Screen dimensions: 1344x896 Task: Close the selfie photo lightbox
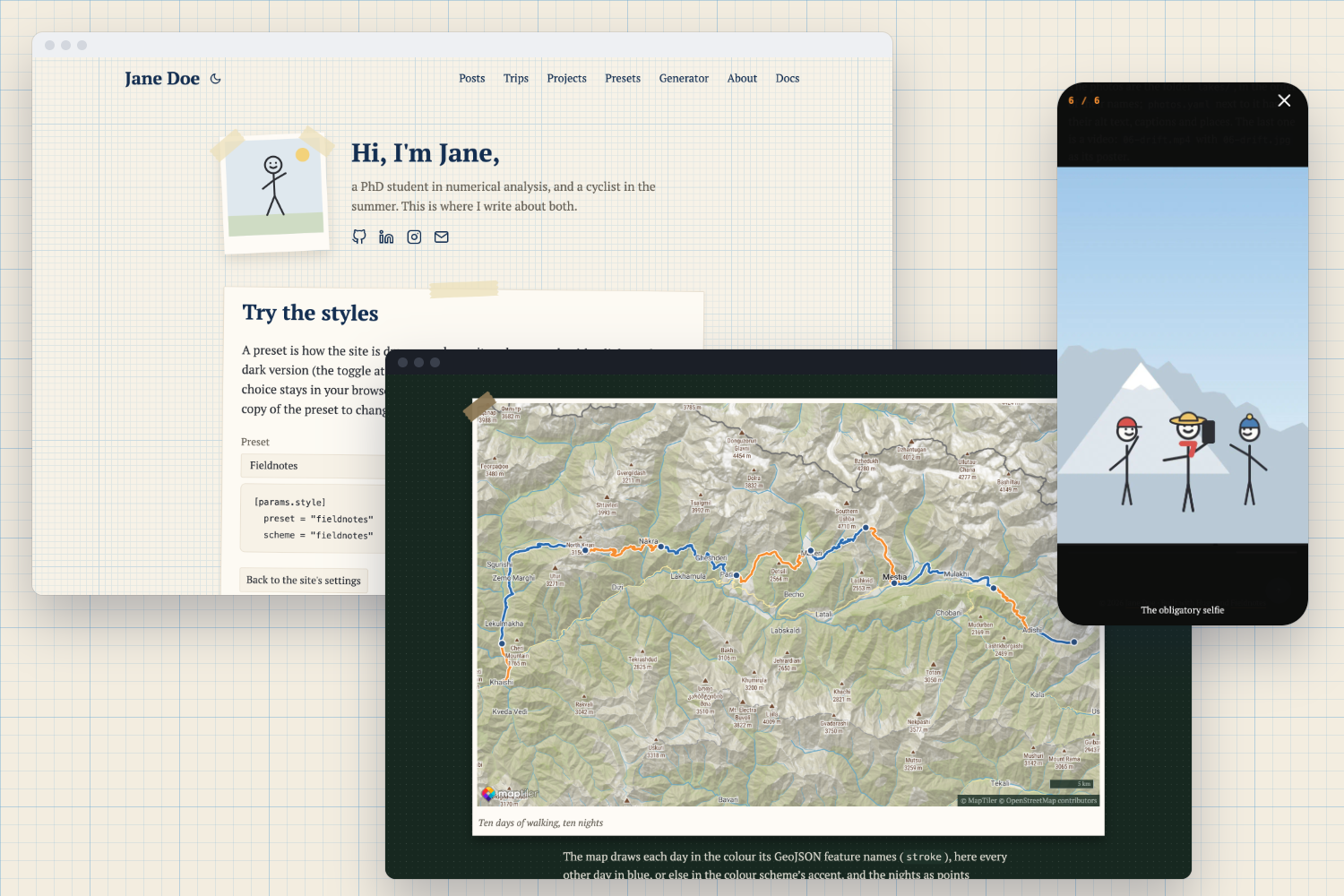click(1284, 100)
